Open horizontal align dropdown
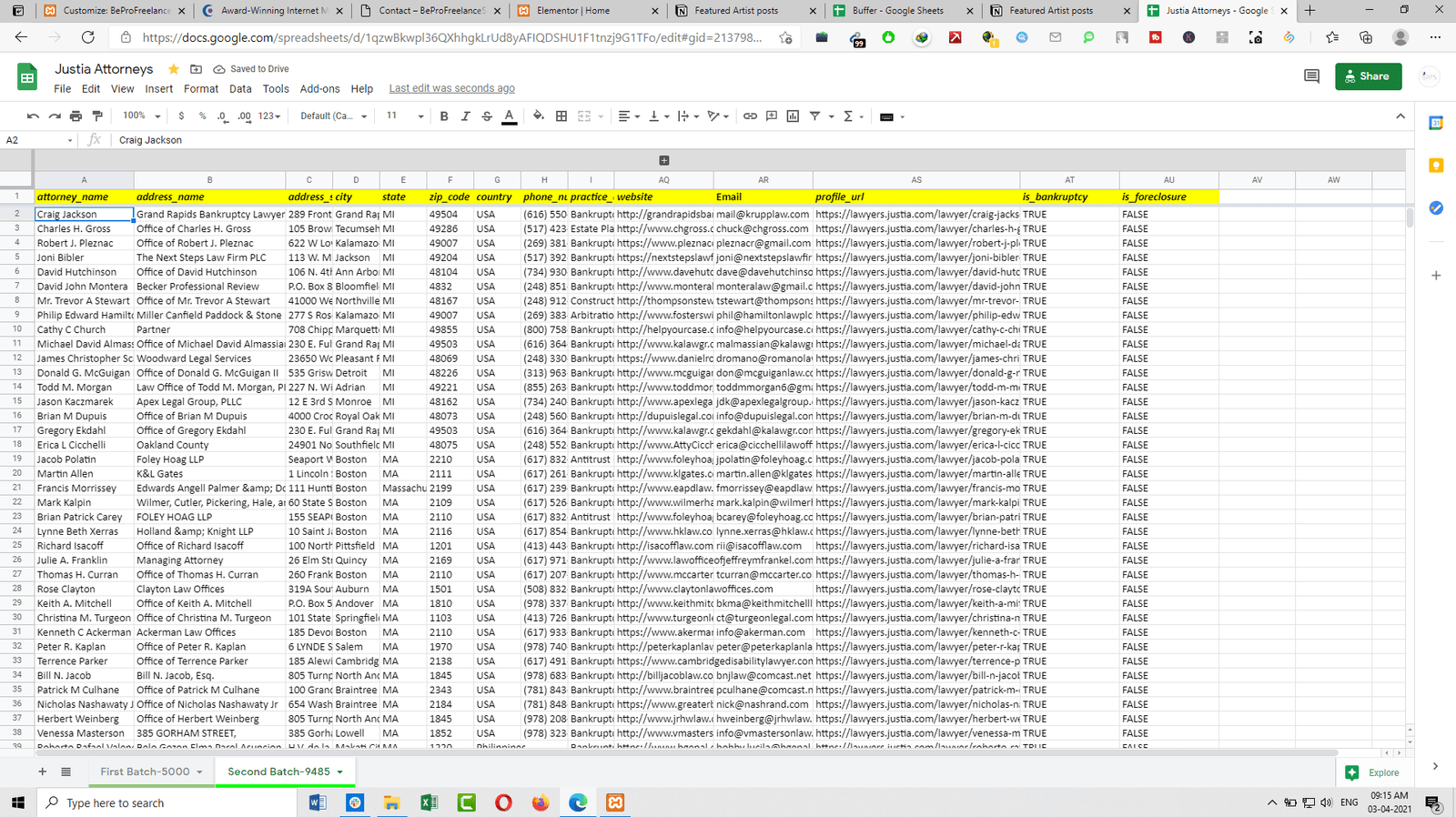Image resolution: width=1456 pixels, height=817 pixels. tap(629, 116)
